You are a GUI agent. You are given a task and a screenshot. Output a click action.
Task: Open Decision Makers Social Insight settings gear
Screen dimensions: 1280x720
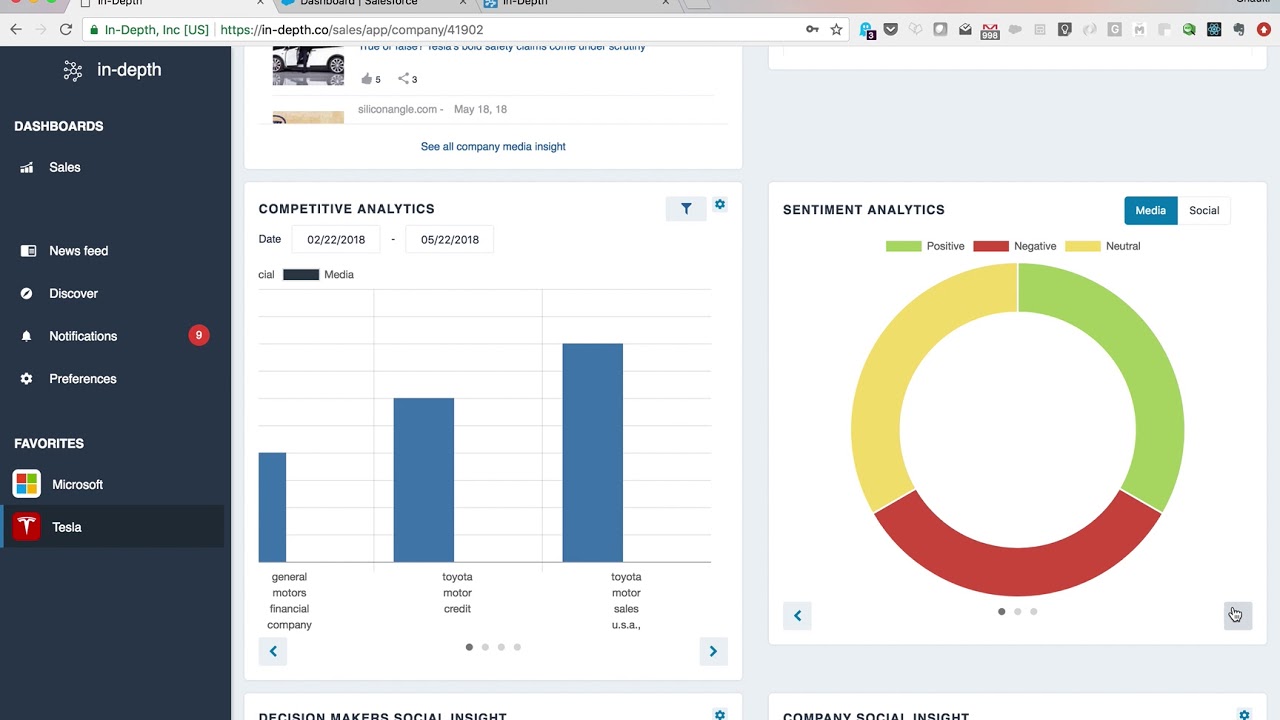tap(720, 715)
